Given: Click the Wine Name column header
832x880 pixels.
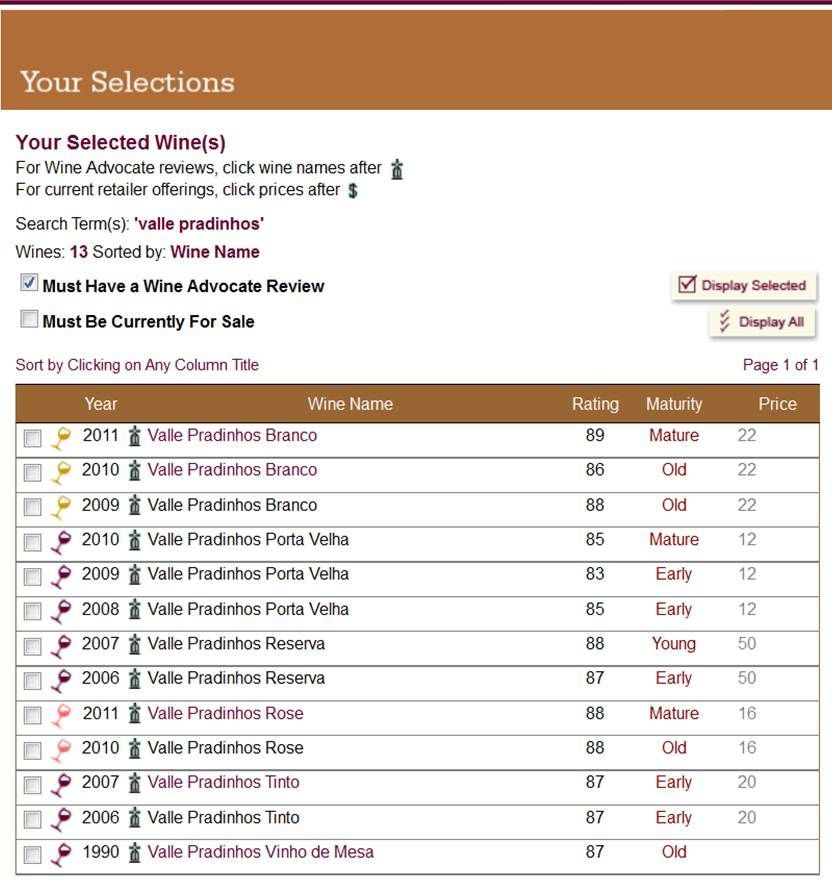Looking at the screenshot, I should (x=349, y=404).
